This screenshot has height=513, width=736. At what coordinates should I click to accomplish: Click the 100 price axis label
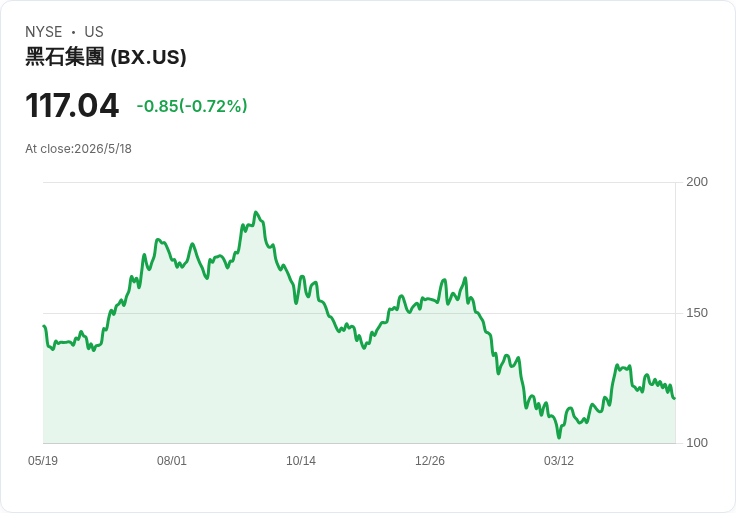[697, 443]
